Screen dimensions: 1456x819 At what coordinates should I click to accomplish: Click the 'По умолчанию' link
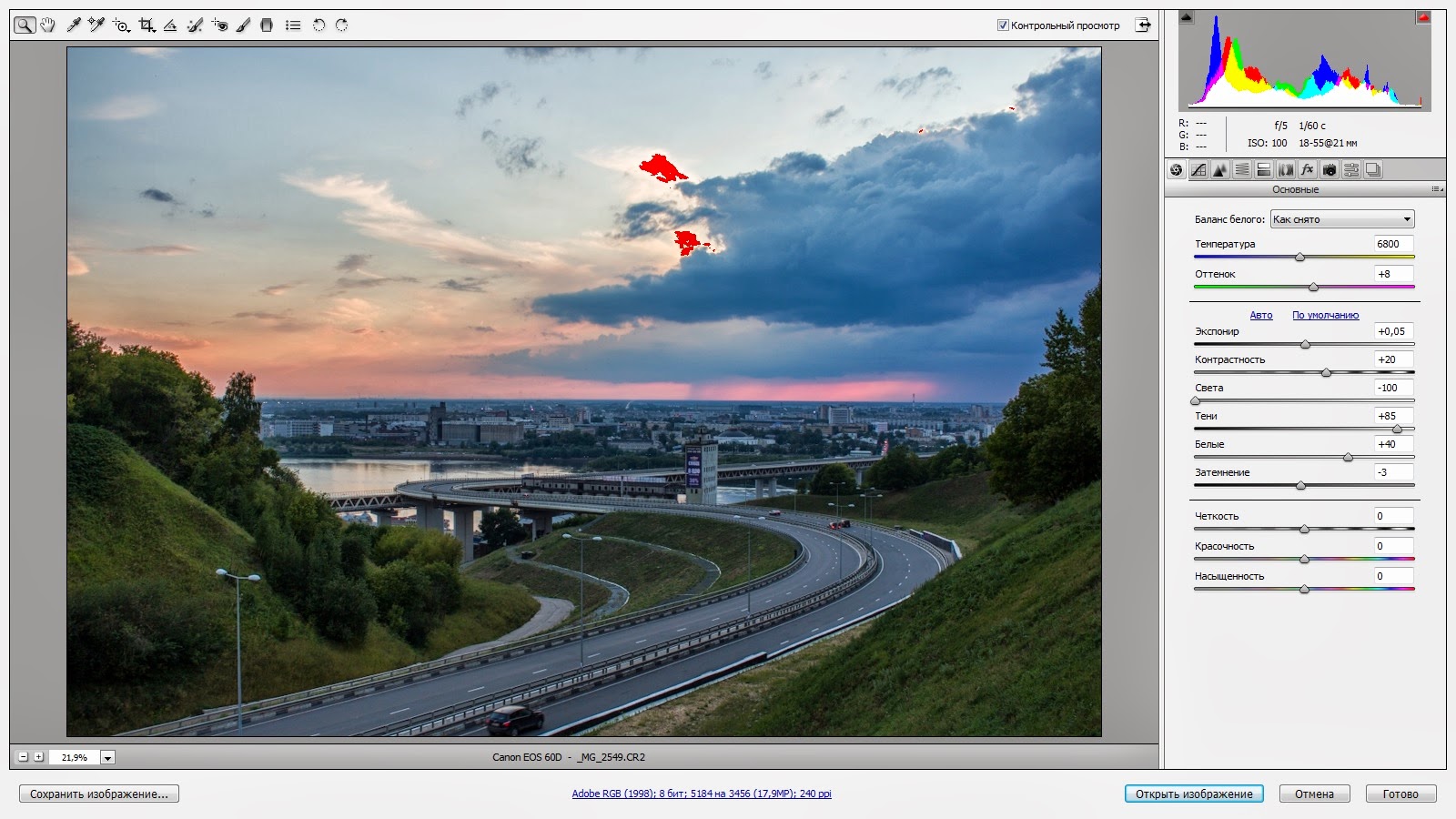(x=1326, y=315)
